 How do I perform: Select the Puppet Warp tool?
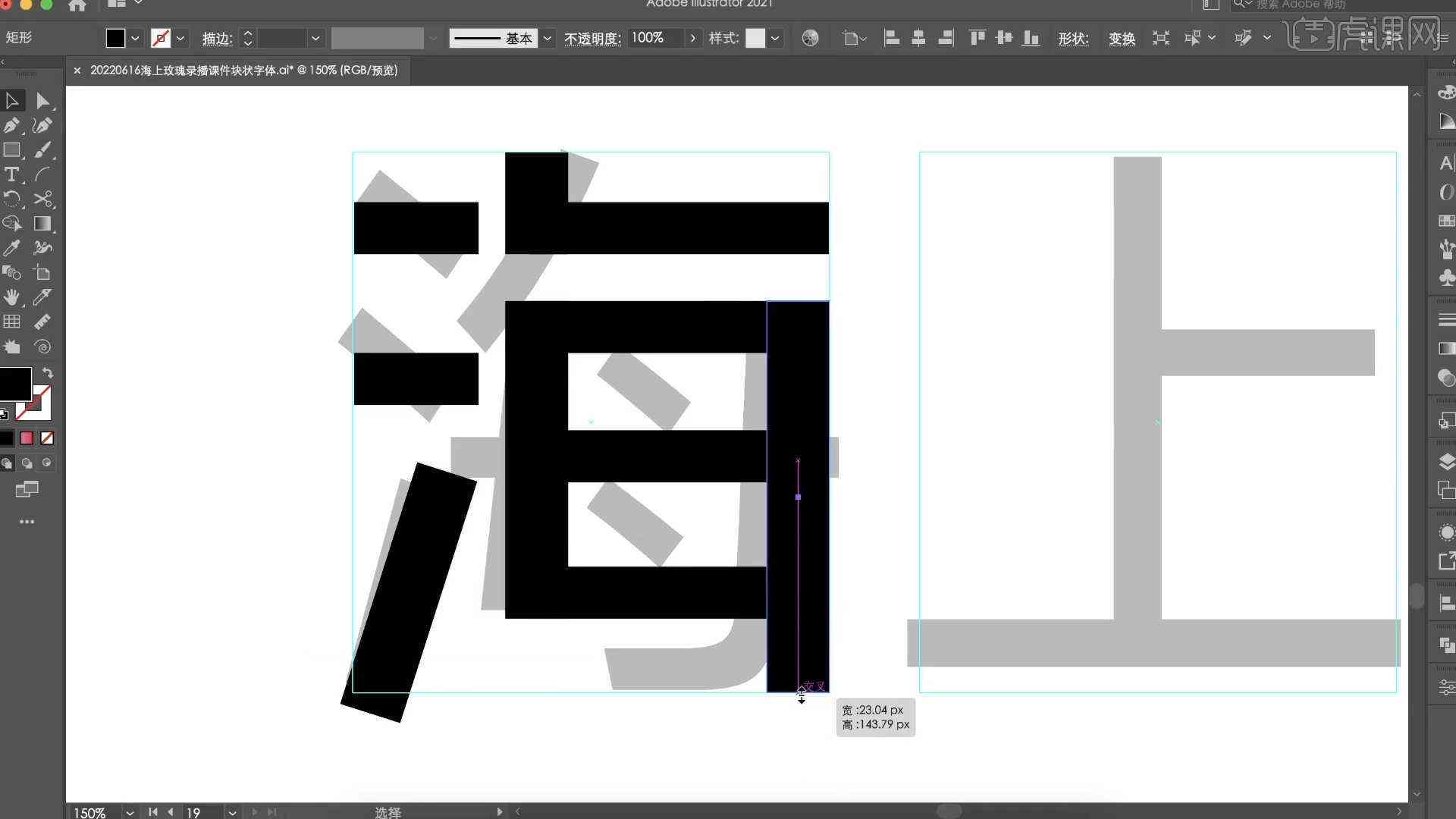[42, 248]
